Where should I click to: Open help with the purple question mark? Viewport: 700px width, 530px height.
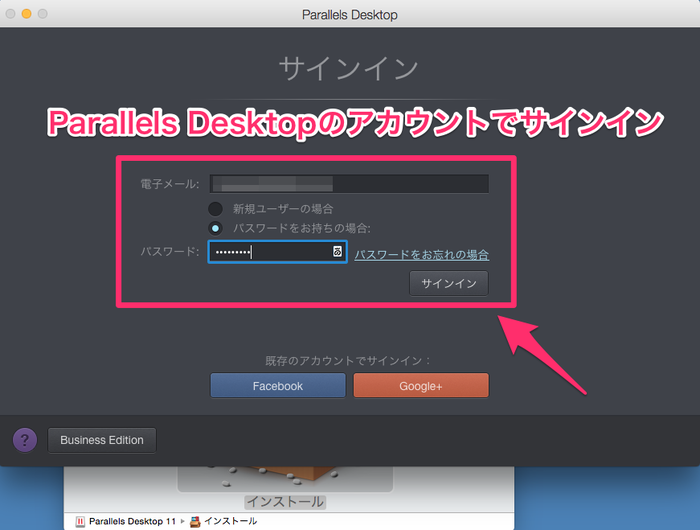(25, 440)
